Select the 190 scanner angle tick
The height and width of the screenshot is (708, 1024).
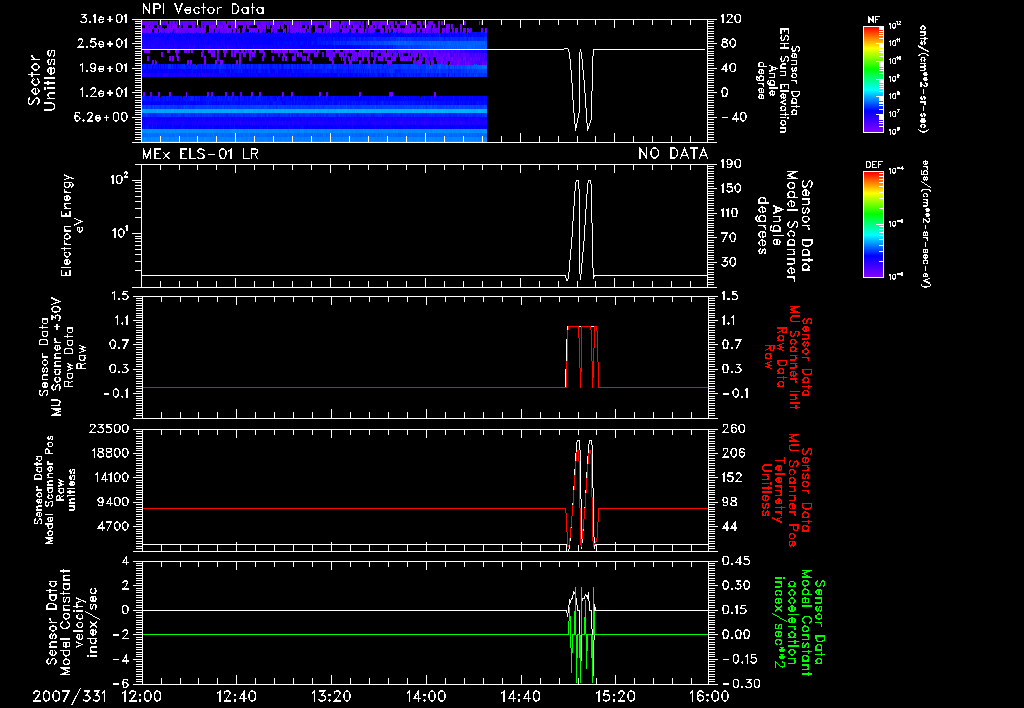coord(731,164)
